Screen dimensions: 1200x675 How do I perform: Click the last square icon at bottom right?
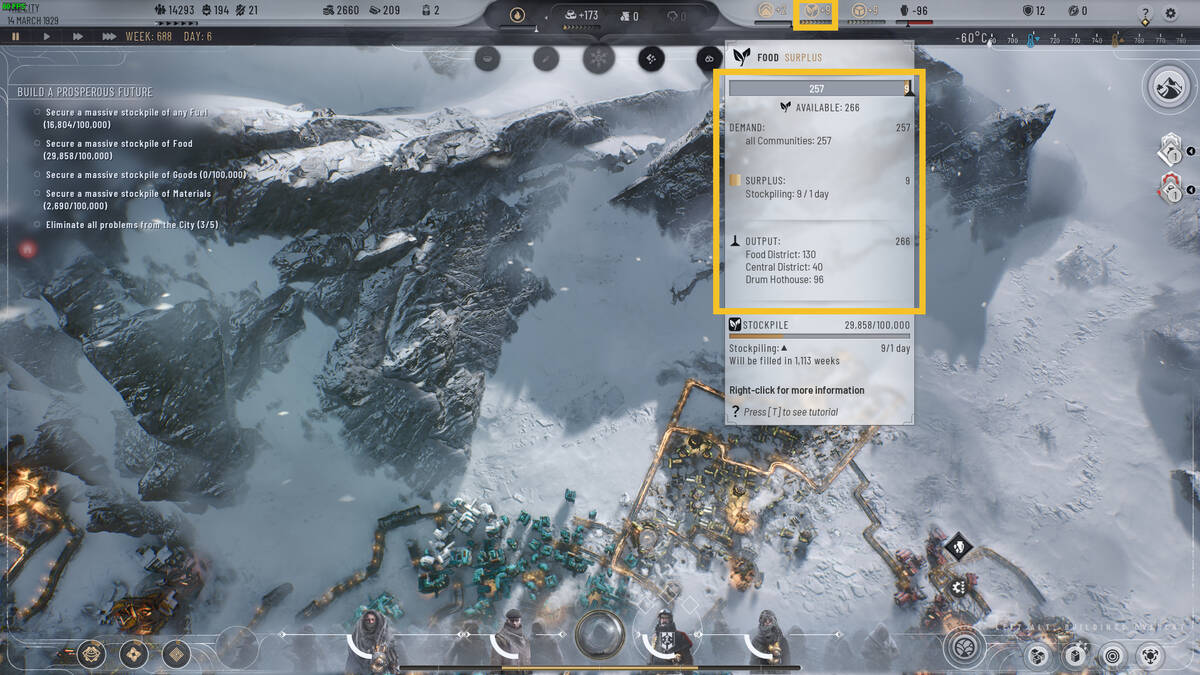pos(1150,656)
